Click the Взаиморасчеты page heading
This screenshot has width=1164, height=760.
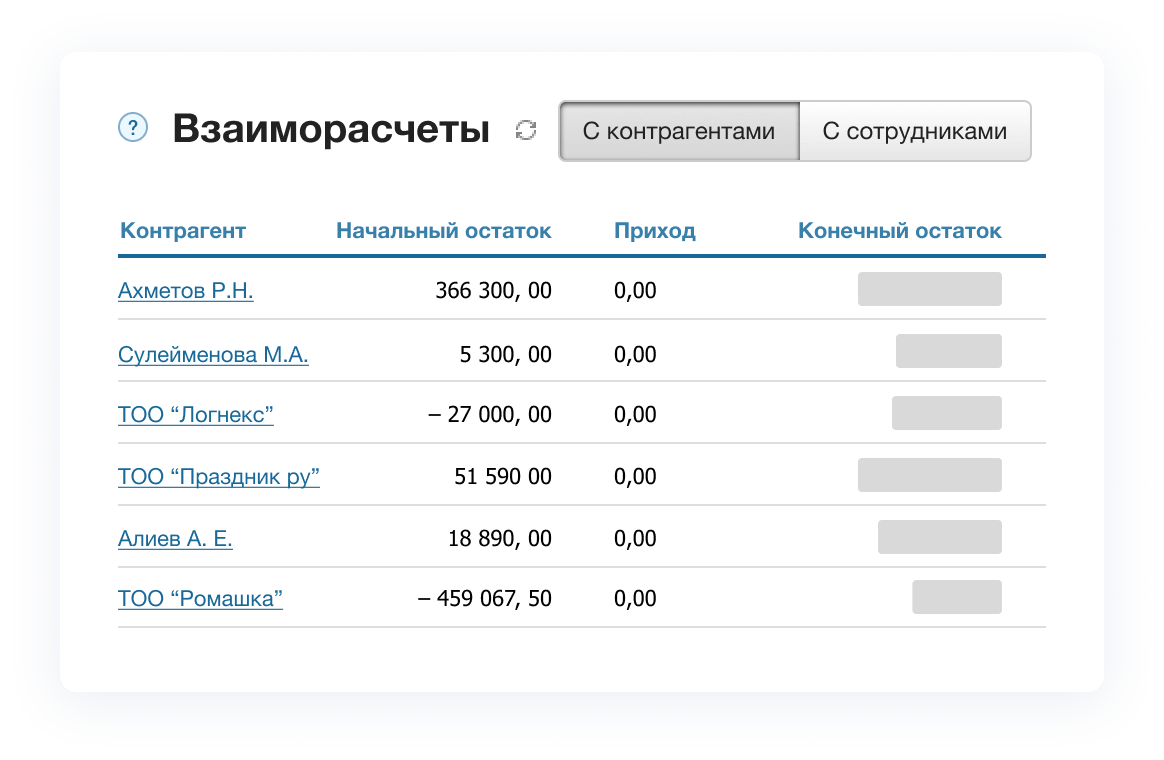pos(331,128)
